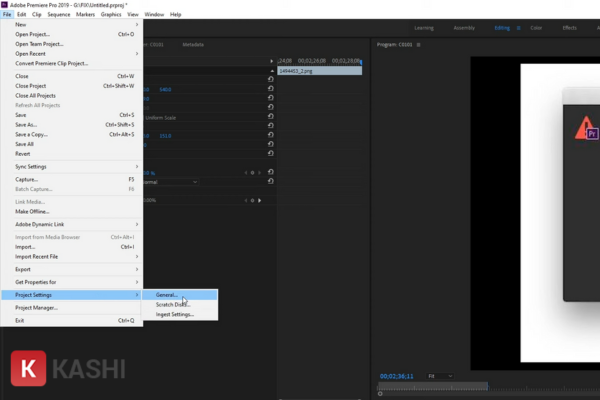
Task: Click the play triangle above effect timeline
Action: click(x=272, y=61)
